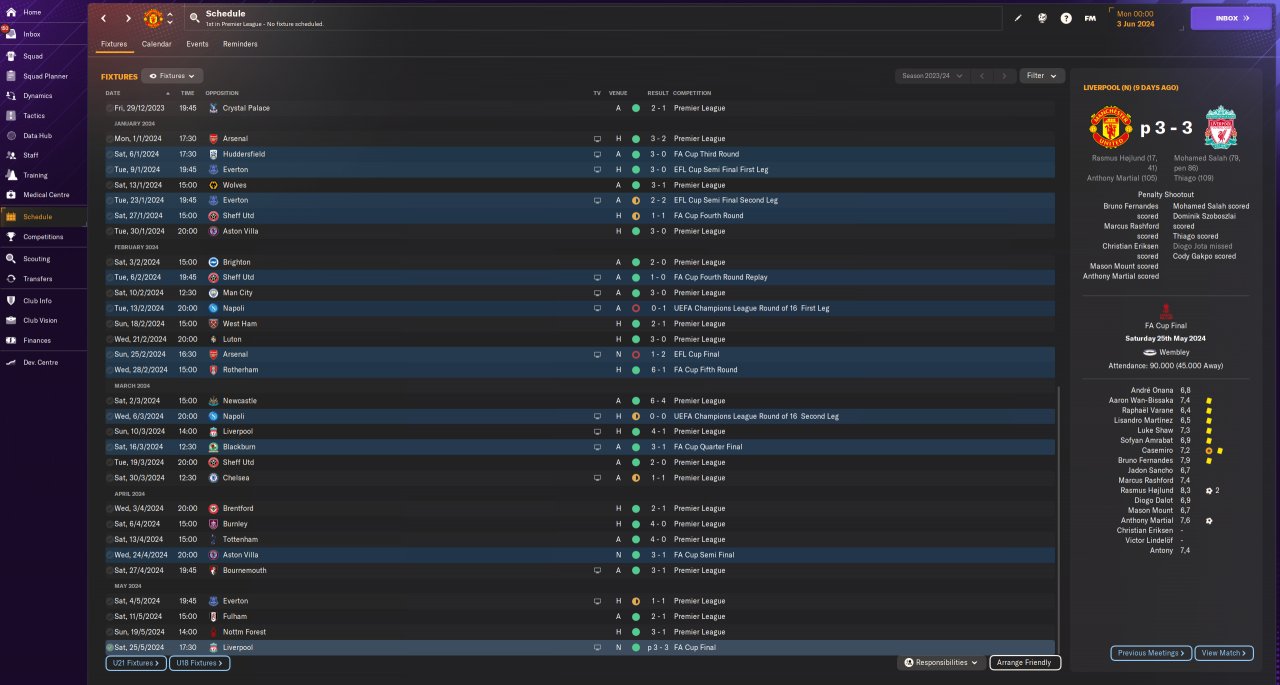This screenshot has width=1280, height=685.
Task: Go back with the left arrow
Action: point(103,18)
